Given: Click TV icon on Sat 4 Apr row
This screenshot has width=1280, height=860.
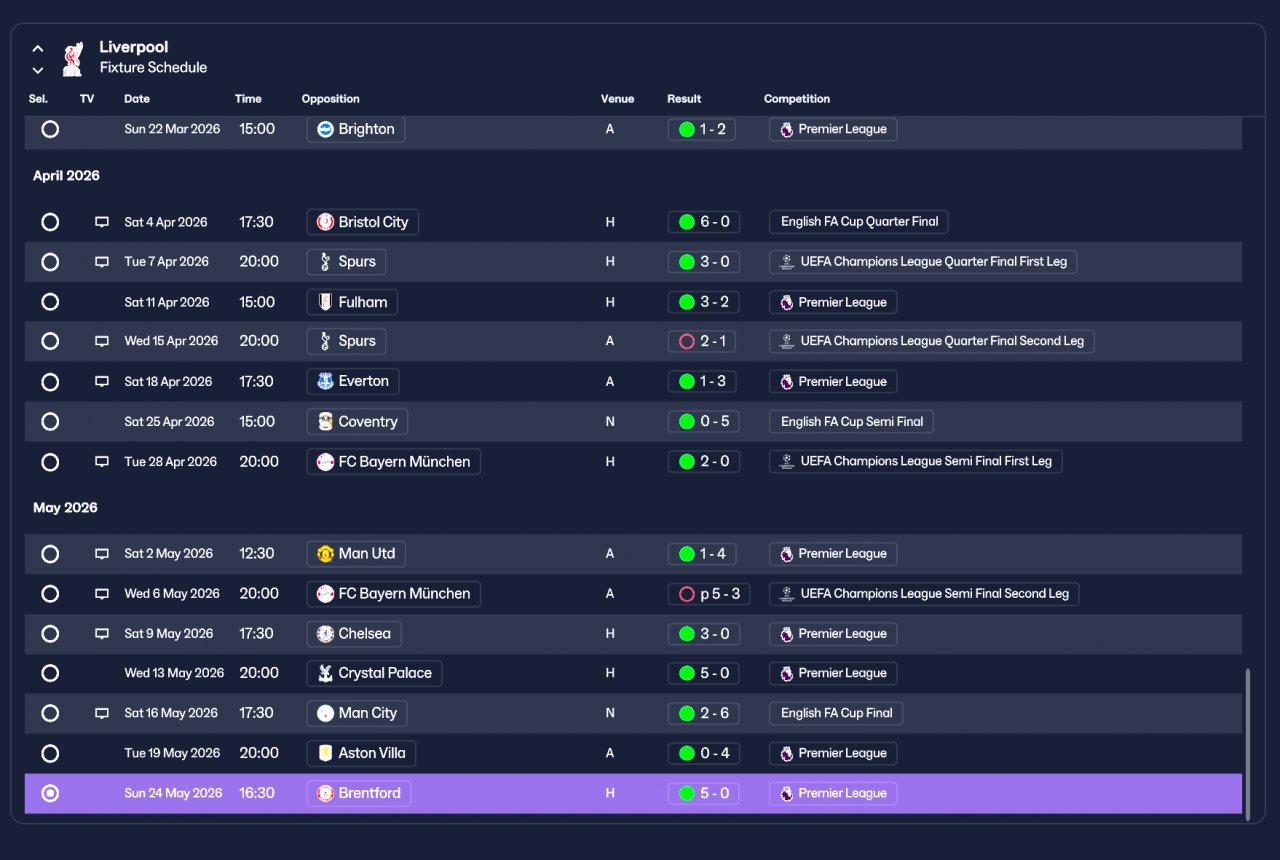Looking at the screenshot, I should [x=102, y=222].
